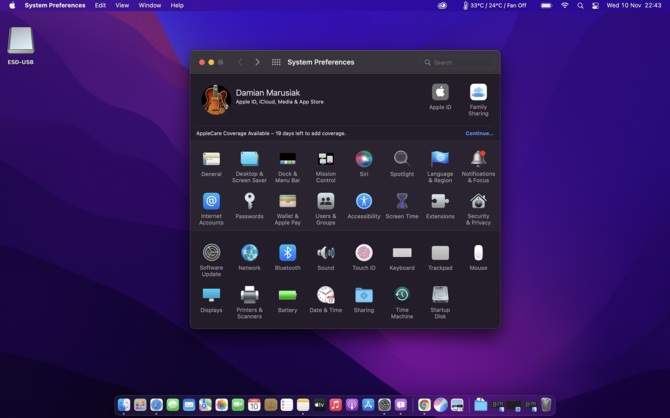
Task: Open System Preferences menu in menu bar
Action: (x=55, y=5)
